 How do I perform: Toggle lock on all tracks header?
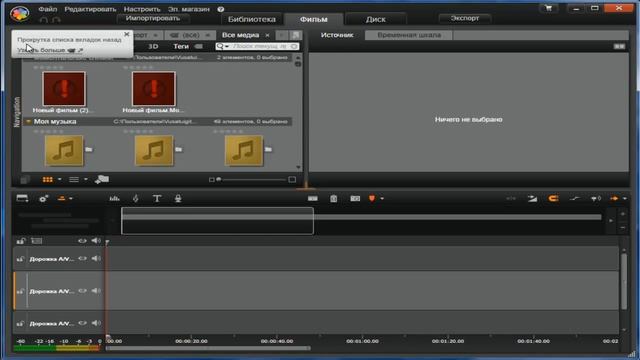pos(20,241)
